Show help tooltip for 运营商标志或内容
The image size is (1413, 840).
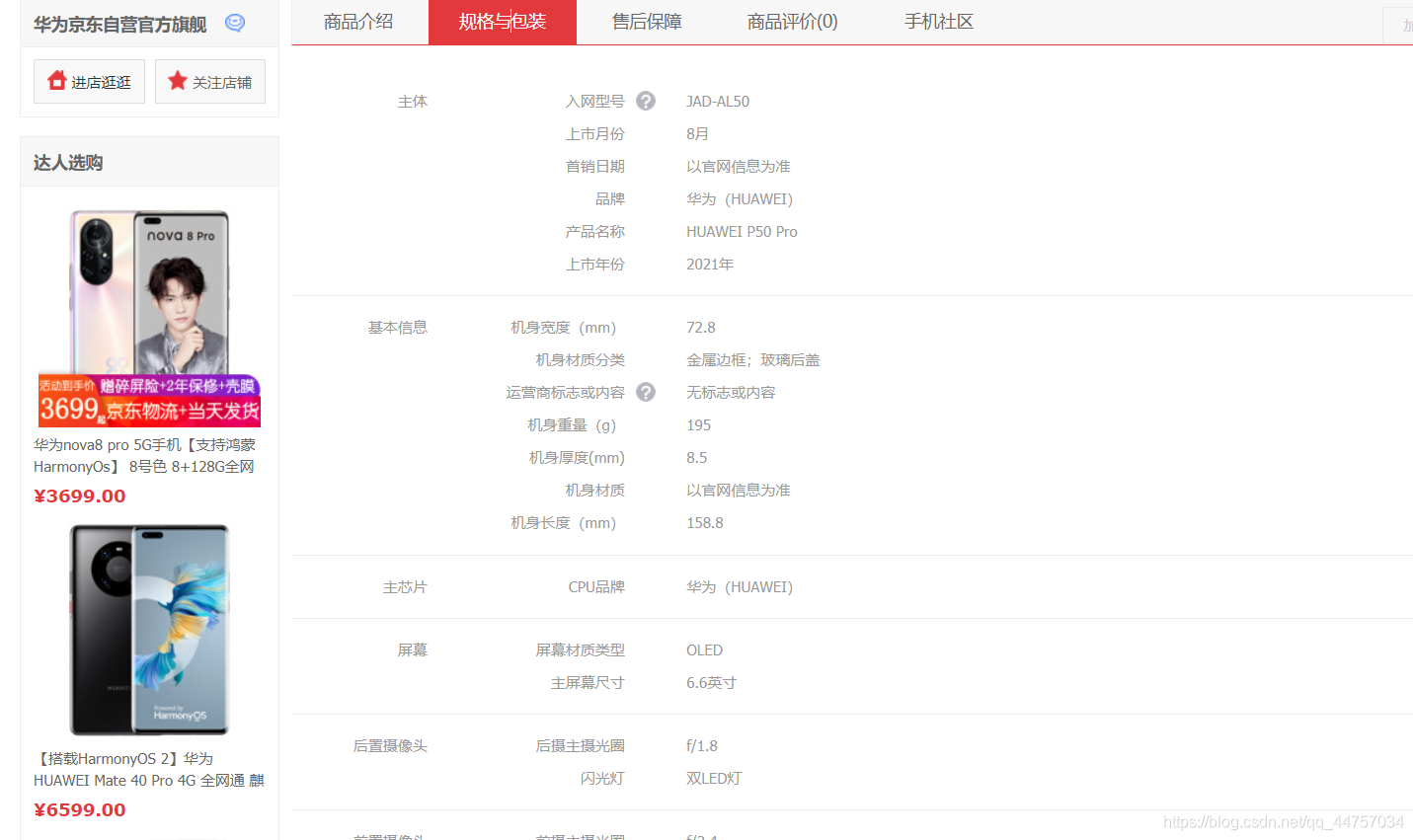[646, 392]
